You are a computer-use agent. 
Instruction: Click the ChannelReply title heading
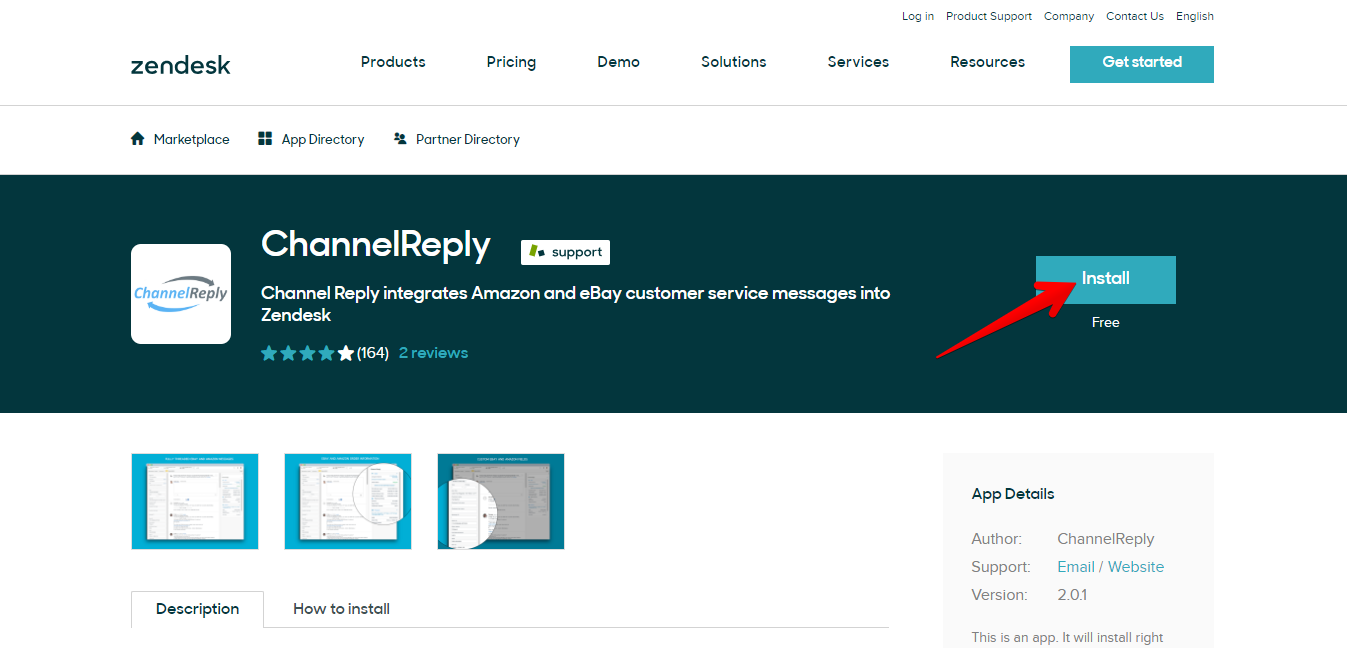[x=376, y=246]
